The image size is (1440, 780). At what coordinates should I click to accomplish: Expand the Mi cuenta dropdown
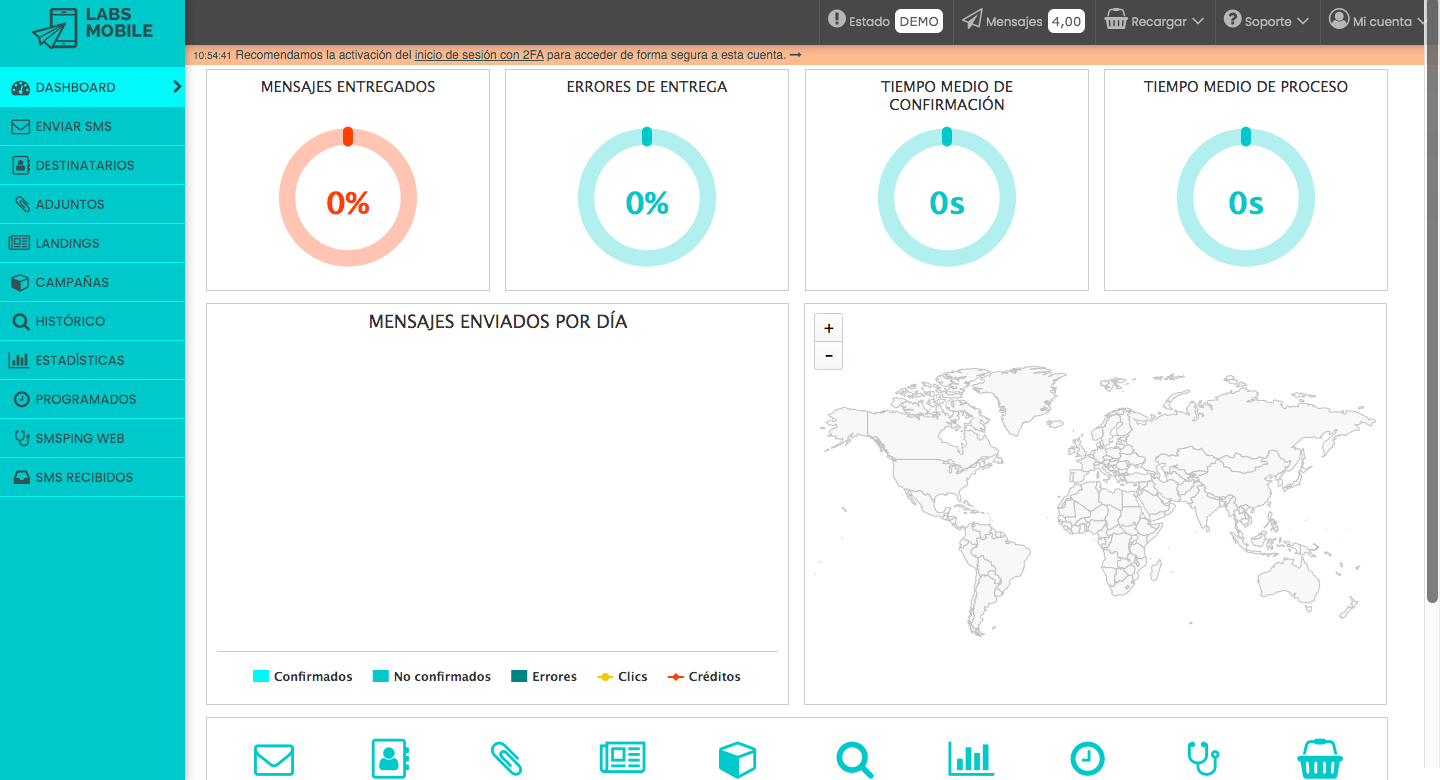1377,21
